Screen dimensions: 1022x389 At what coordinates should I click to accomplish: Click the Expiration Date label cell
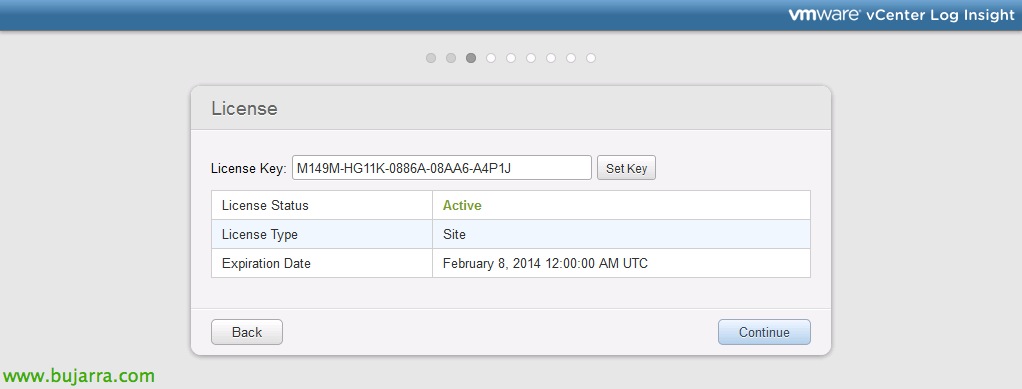(322, 264)
